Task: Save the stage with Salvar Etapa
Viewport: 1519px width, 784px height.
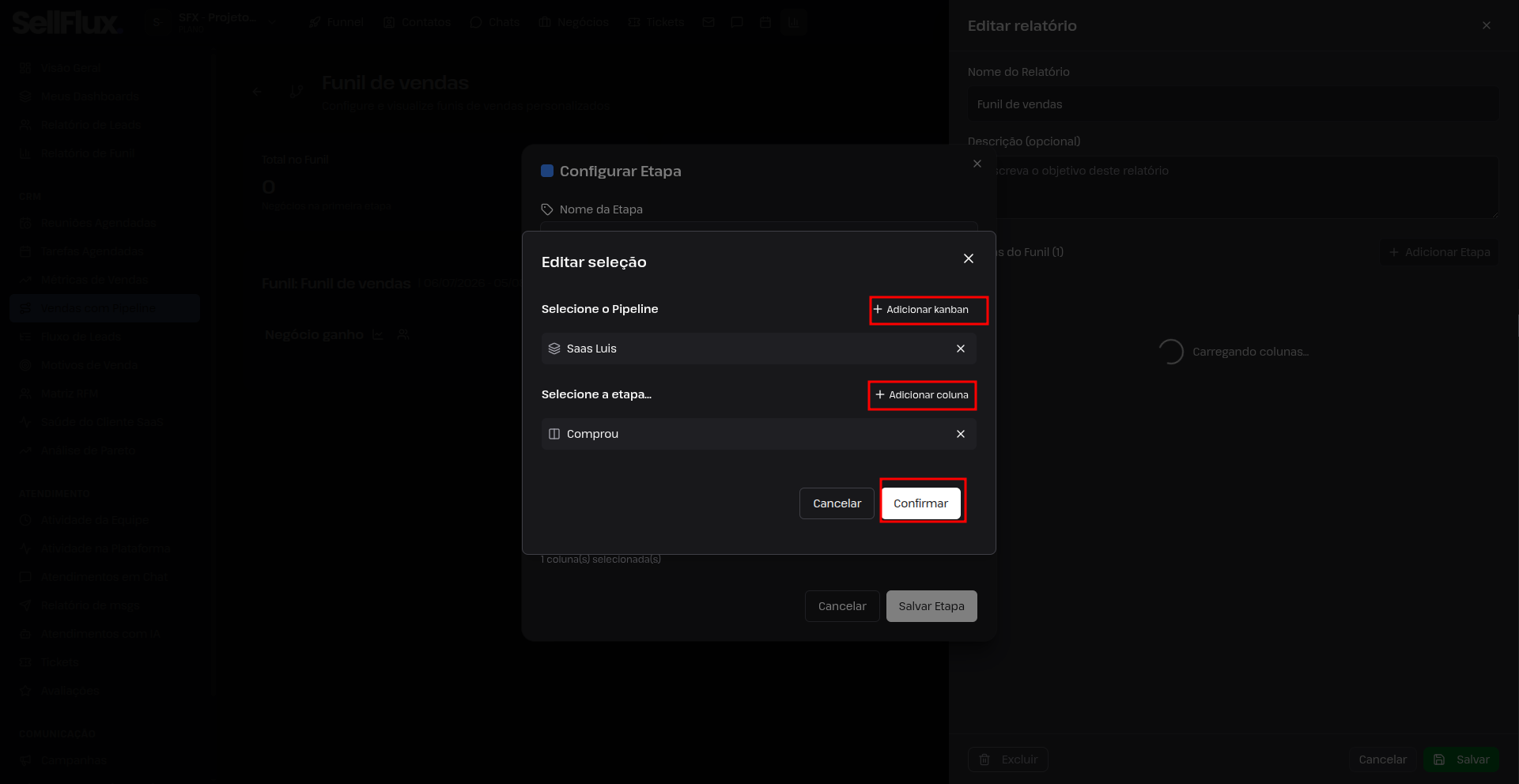Action: (x=931, y=606)
